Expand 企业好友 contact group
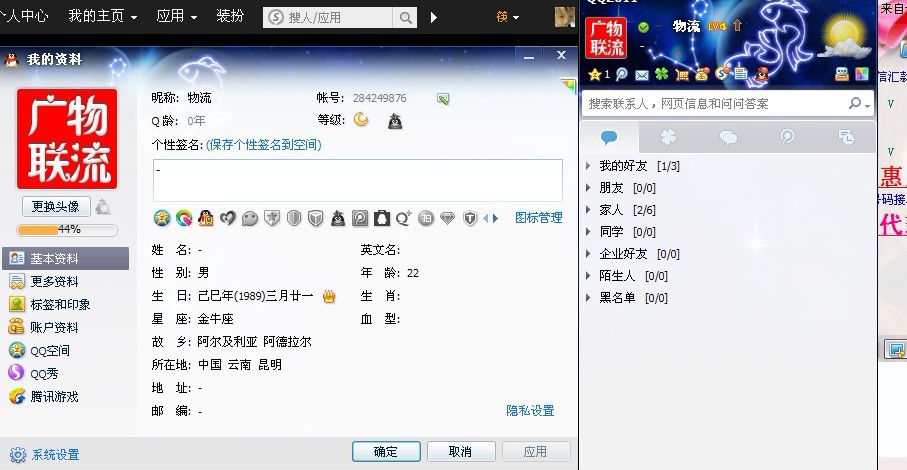This screenshot has height=470, width=907. pyautogui.click(x=588, y=254)
